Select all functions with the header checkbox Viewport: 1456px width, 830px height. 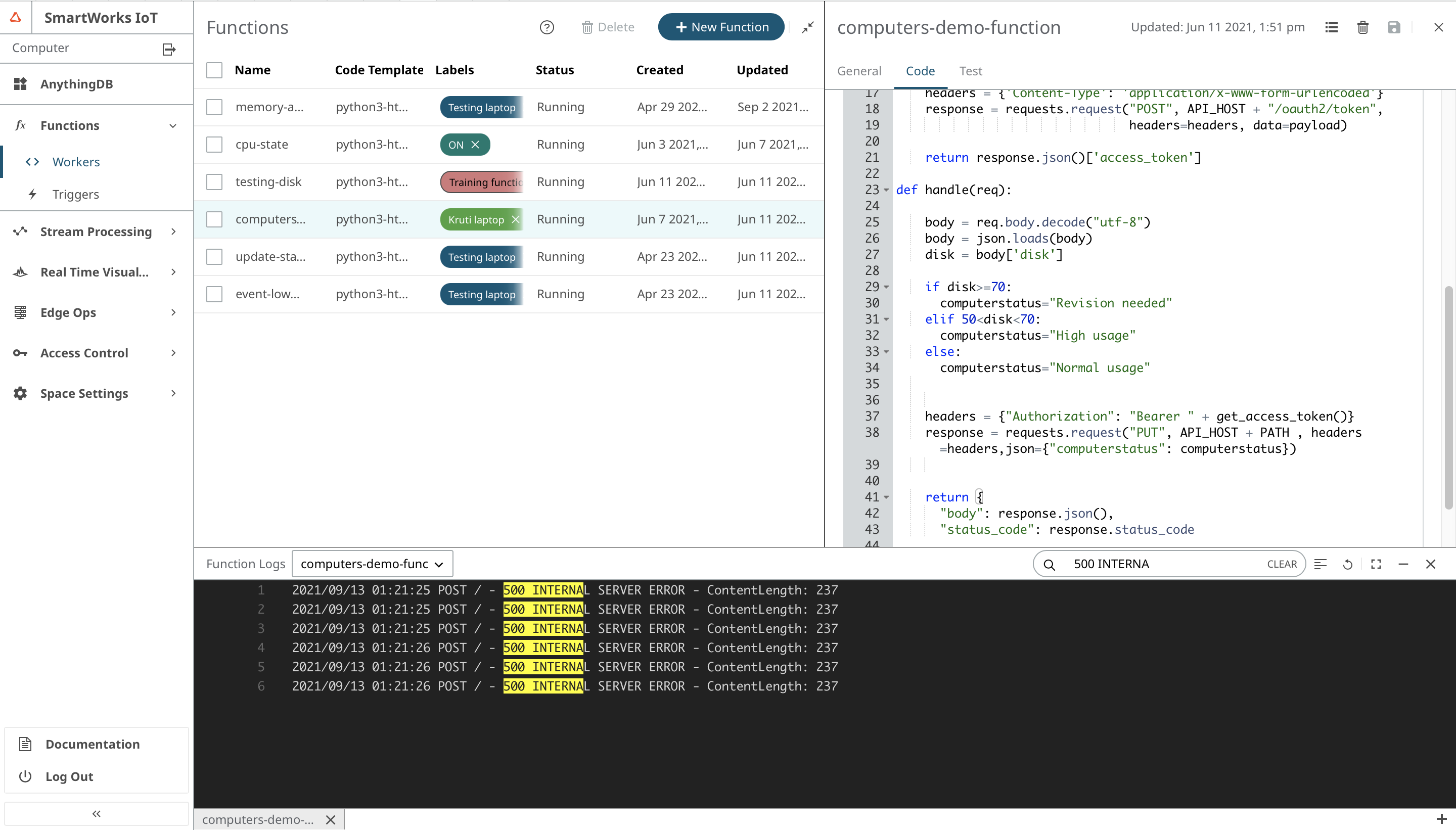(214, 70)
